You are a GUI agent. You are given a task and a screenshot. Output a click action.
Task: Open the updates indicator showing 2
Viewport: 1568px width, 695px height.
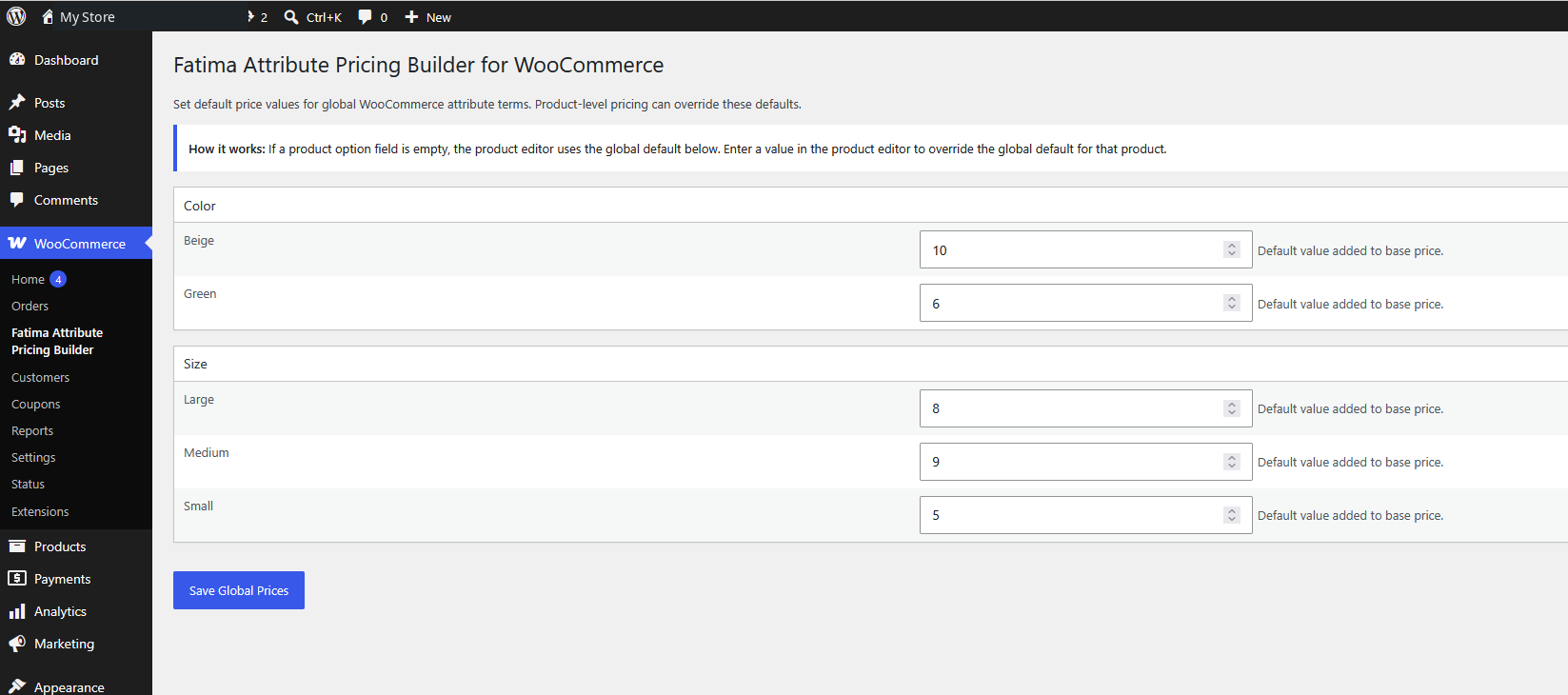[x=256, y=17]
